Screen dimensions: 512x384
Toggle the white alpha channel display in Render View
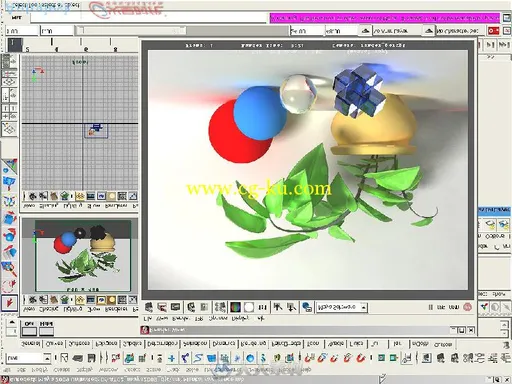tap(249, 307)
